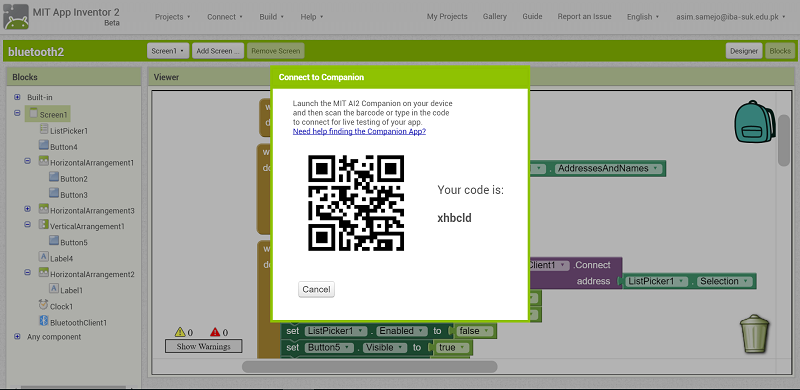This screenshot has width=800, height=390.
Task: Click the MIT App Inventor android logo
Action: click(x=16, y=16)
